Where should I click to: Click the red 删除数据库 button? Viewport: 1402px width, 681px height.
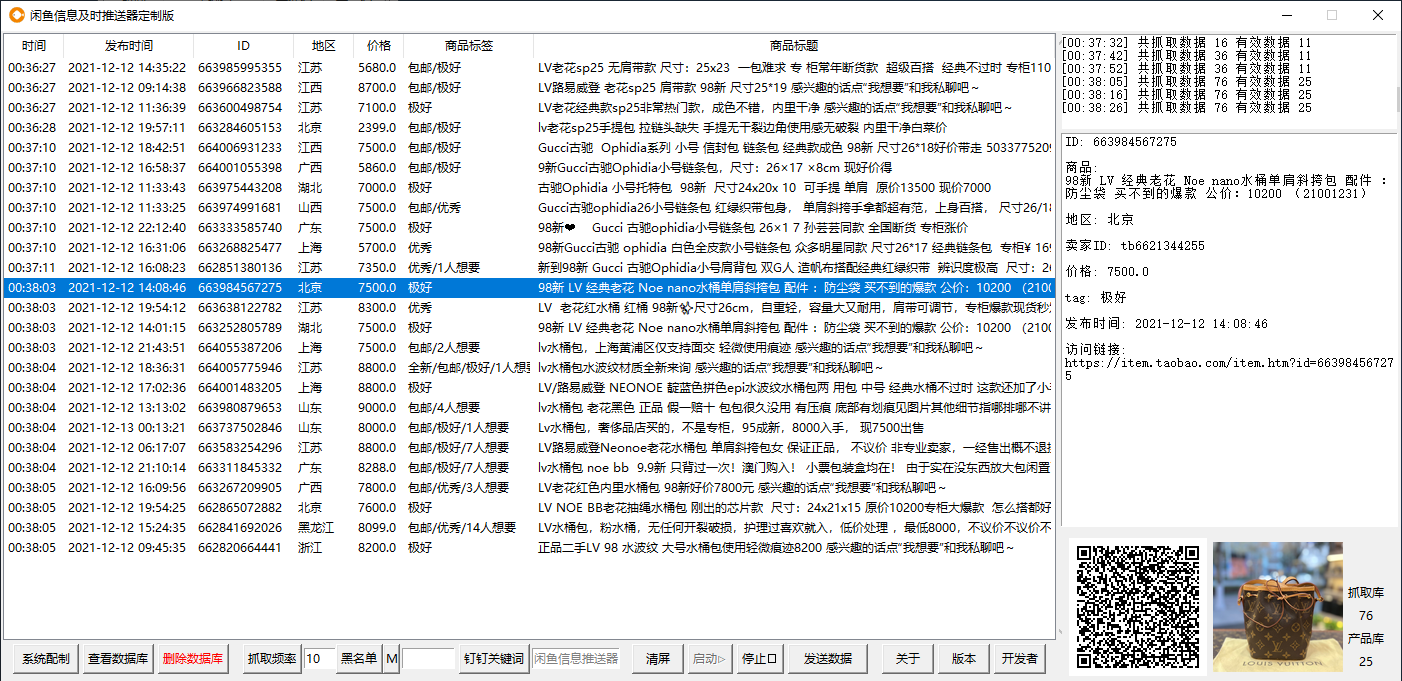tap(194, 659)
